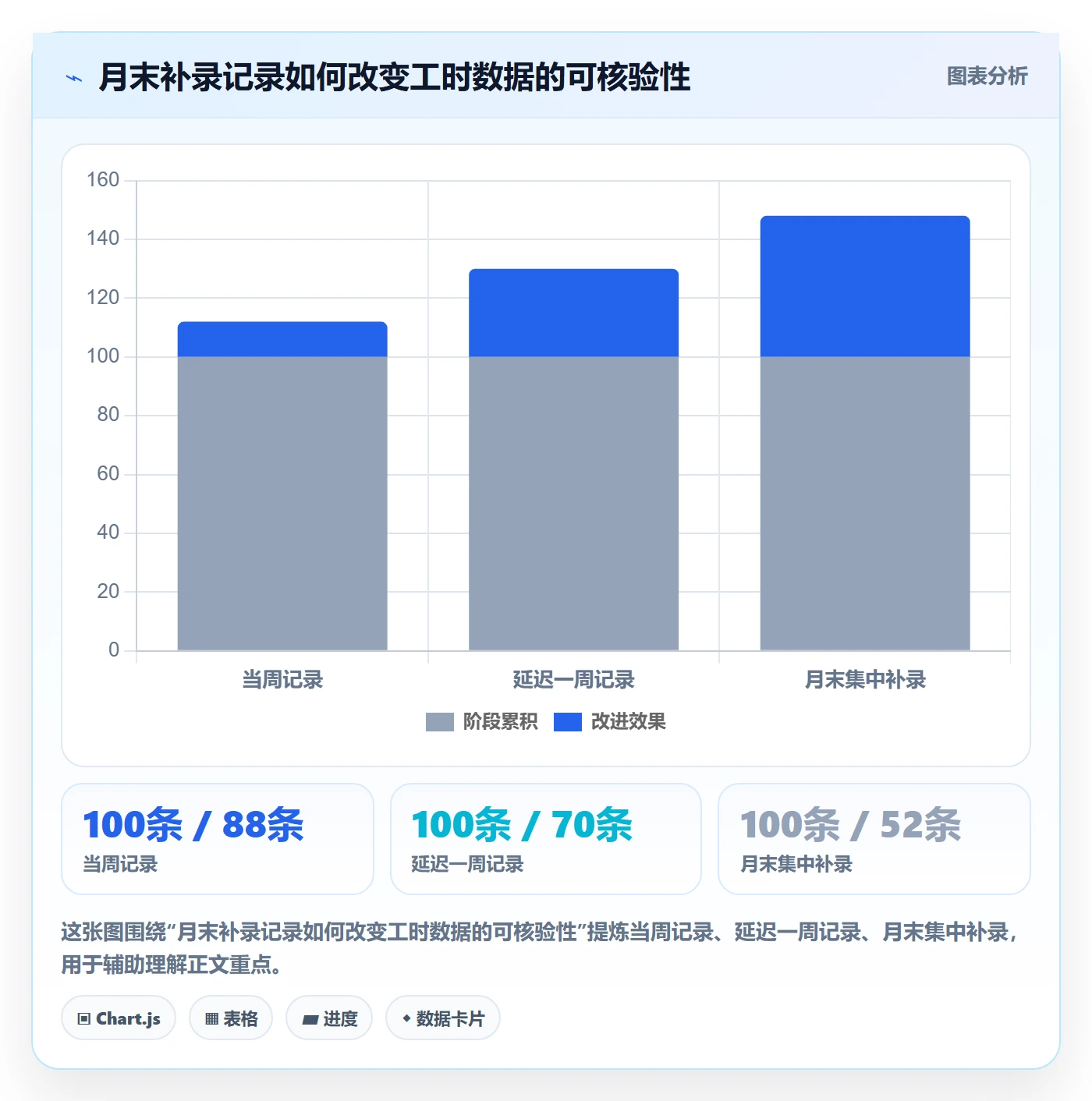Click the 月末集中补录 x-axis label
The width and height of the screenshot is (1092, 1101).
click(865, 680)
